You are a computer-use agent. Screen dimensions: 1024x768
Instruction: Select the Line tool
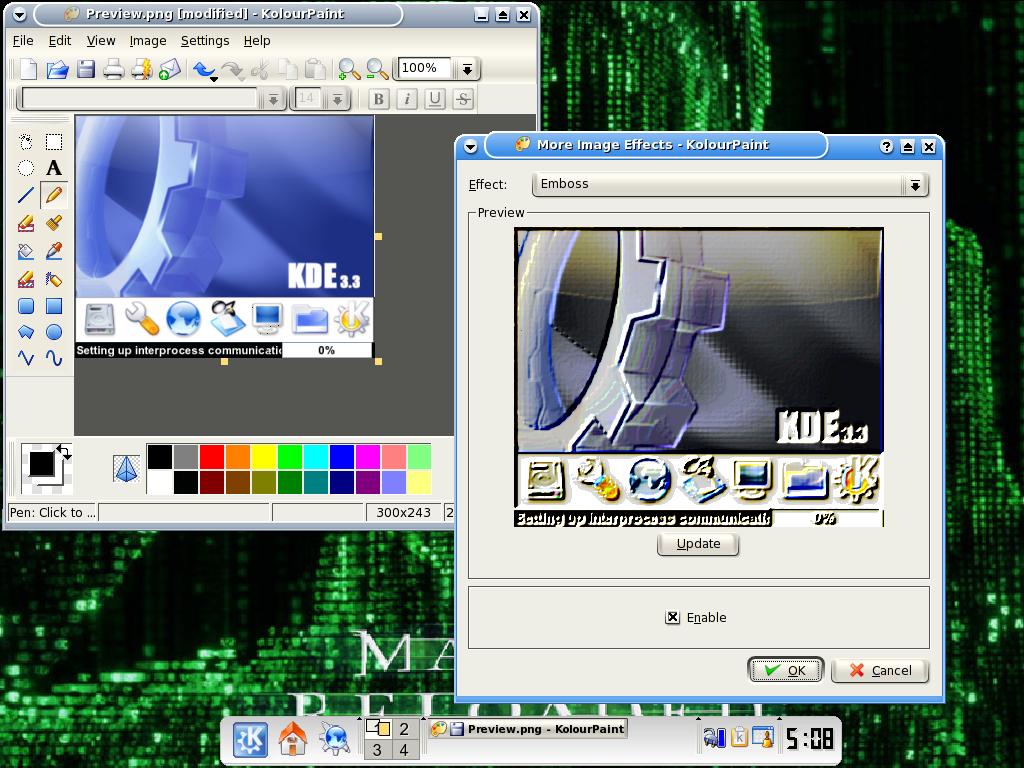click(25, 195)
